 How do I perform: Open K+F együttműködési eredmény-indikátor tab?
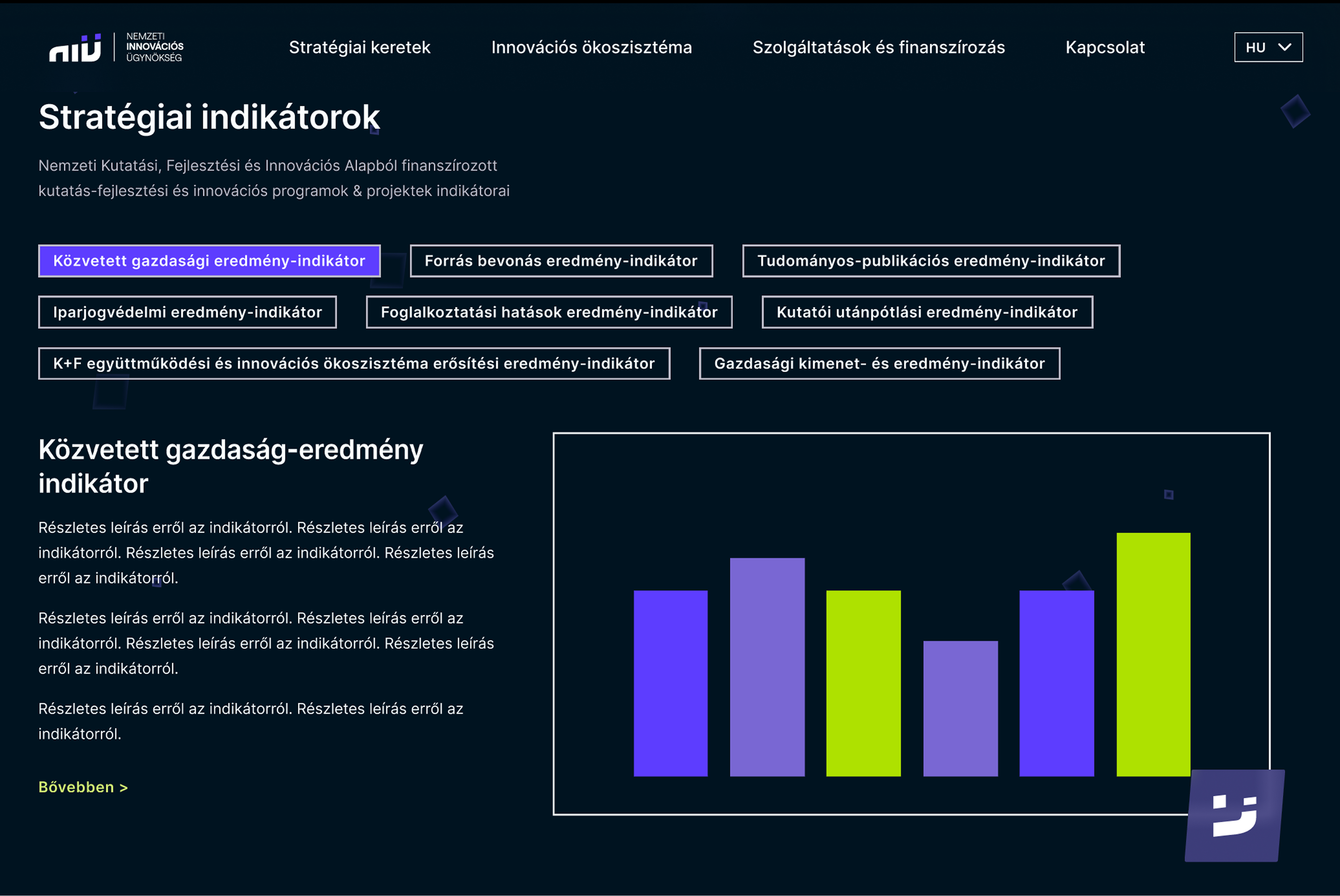[x=354, y=363]
